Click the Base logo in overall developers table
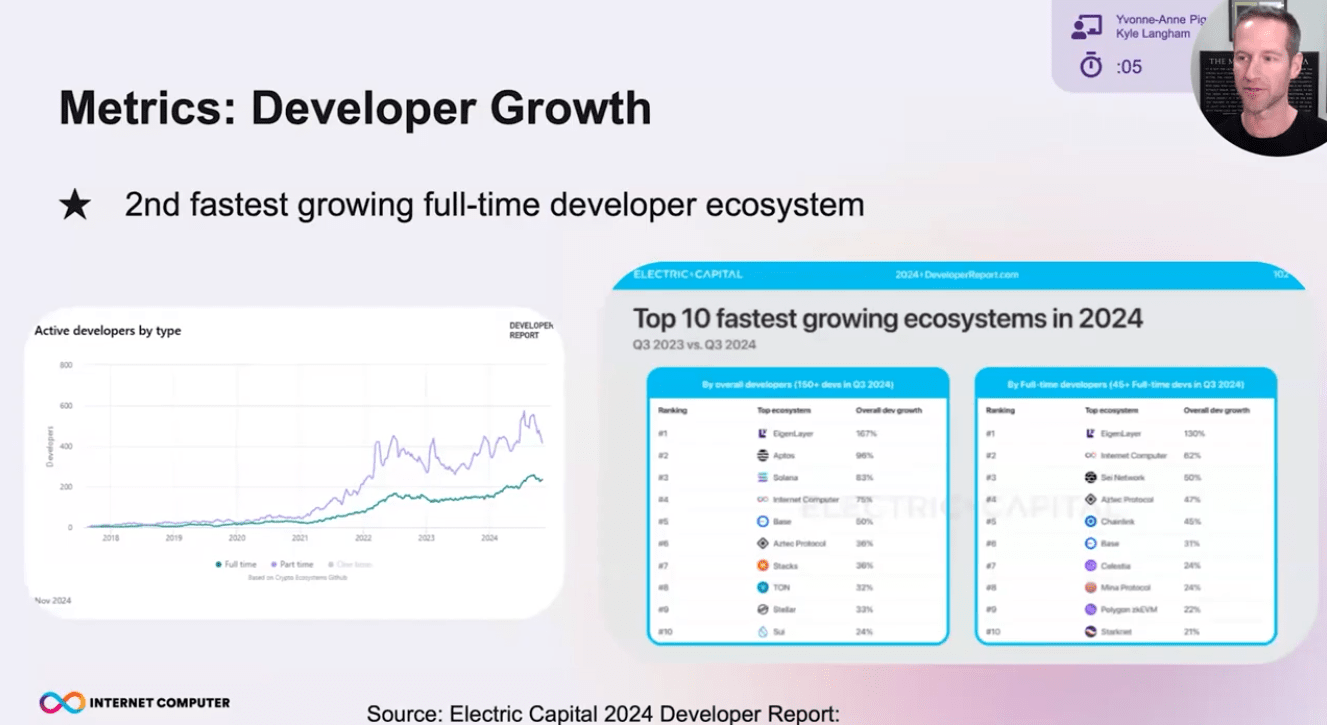Image resolution: width=1327 pixels, height=725 pixels. click(763, 521)
